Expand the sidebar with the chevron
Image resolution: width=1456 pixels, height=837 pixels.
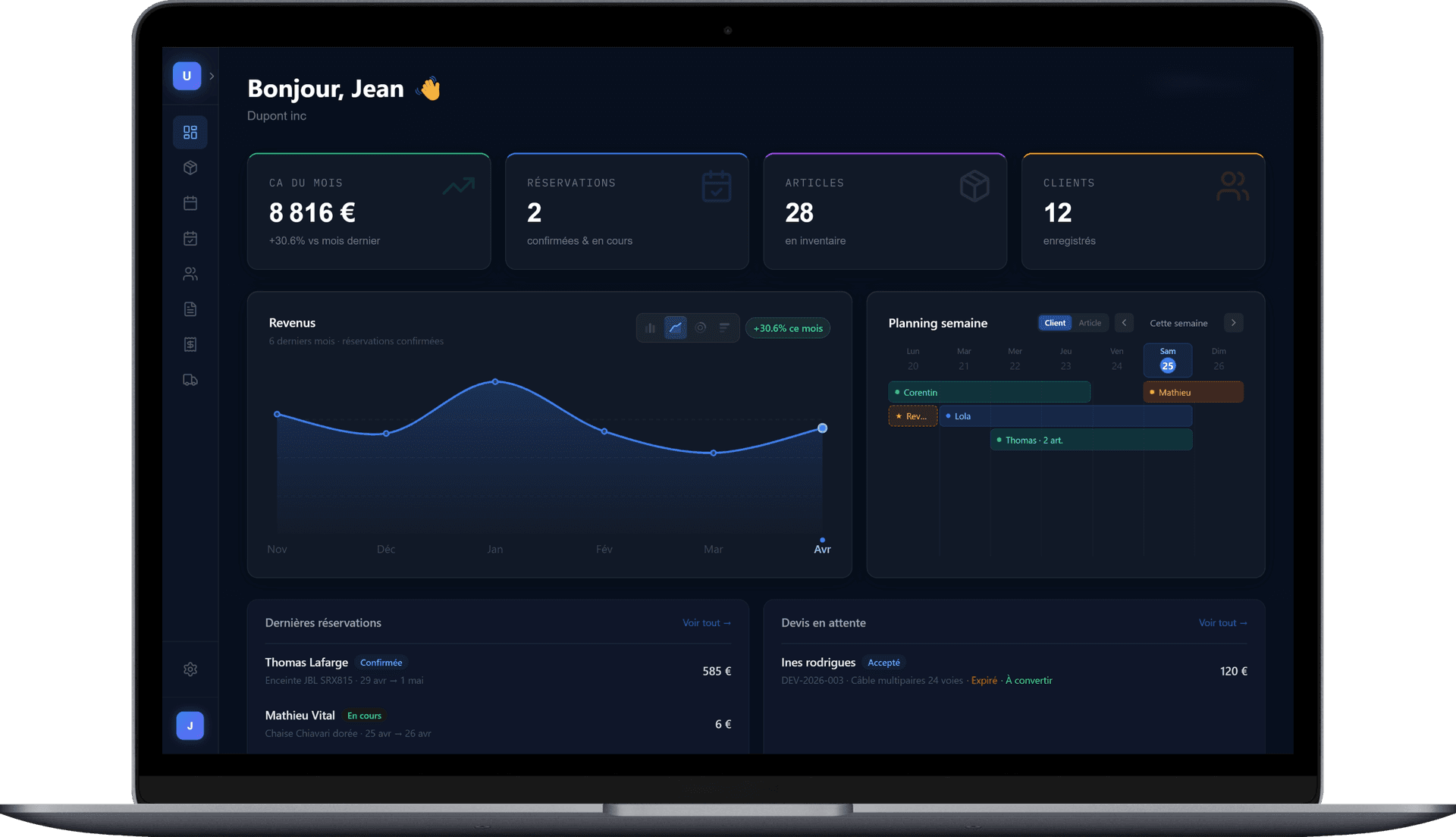212,76
